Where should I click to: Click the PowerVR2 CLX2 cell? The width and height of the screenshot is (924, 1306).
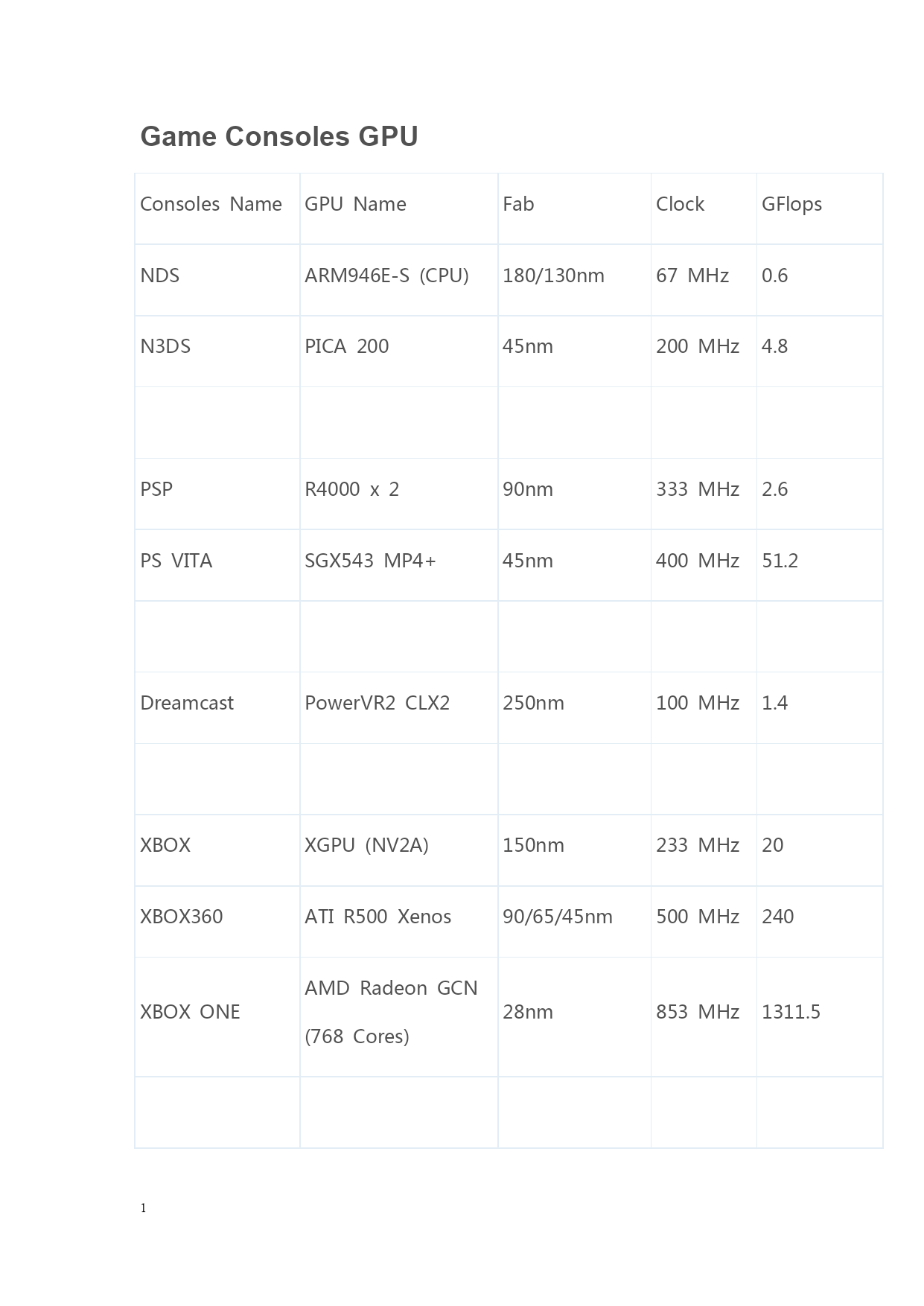pos(399,707)
